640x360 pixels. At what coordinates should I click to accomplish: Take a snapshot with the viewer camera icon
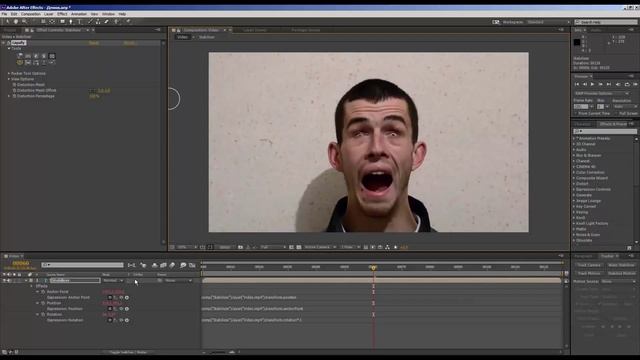(x=240, y=247)
